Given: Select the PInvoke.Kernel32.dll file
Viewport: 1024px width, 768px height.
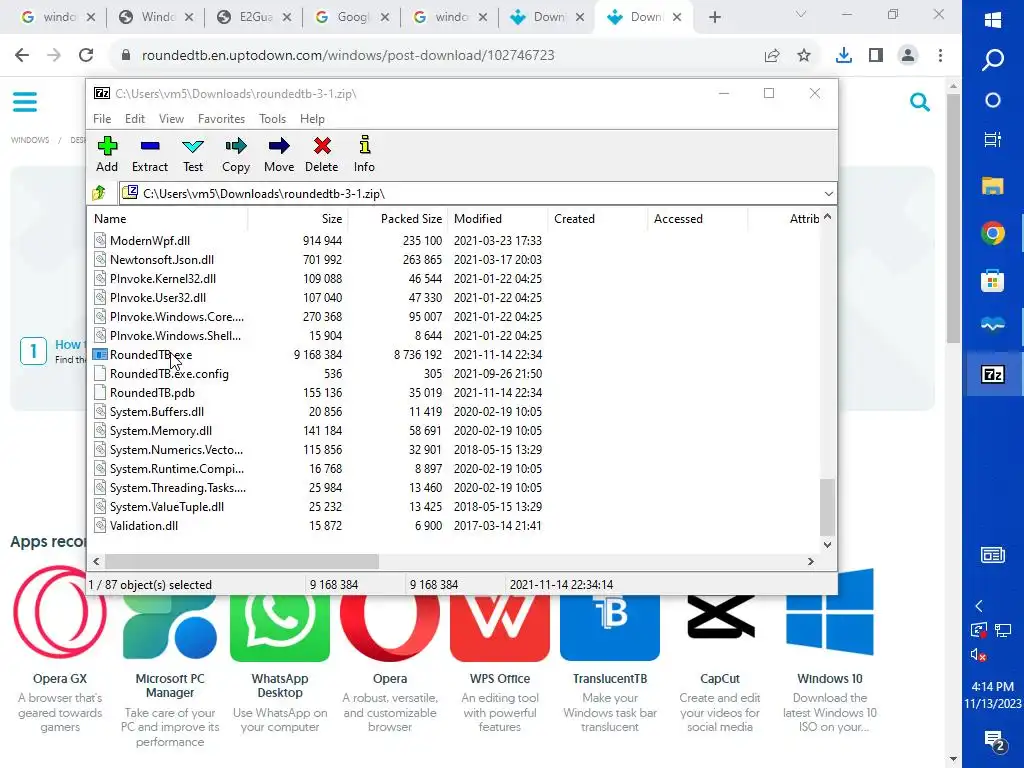Looking at the screenshot, I should pos(163,279).
